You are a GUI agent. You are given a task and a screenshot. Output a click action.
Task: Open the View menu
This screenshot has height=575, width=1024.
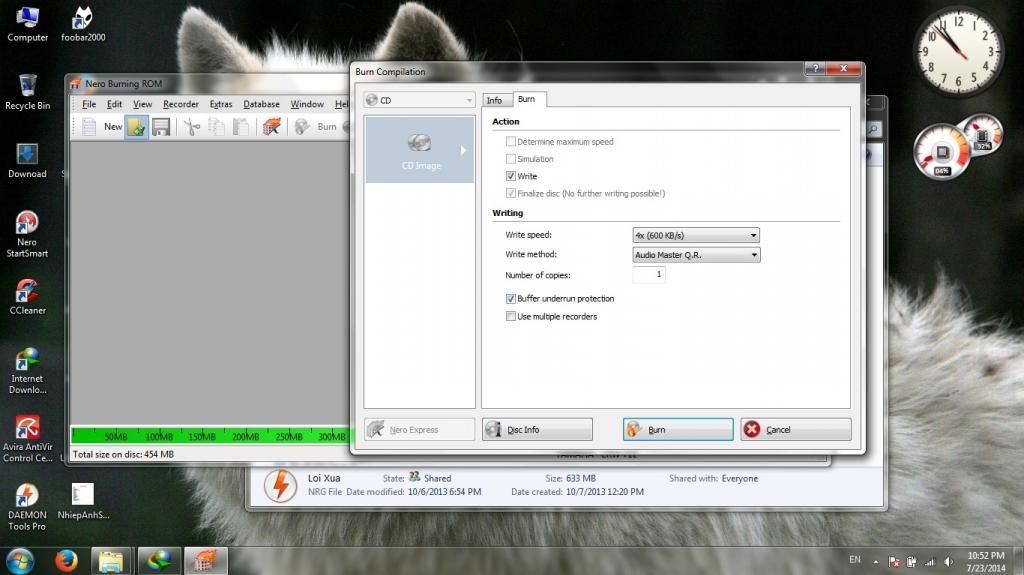(142, 105)
